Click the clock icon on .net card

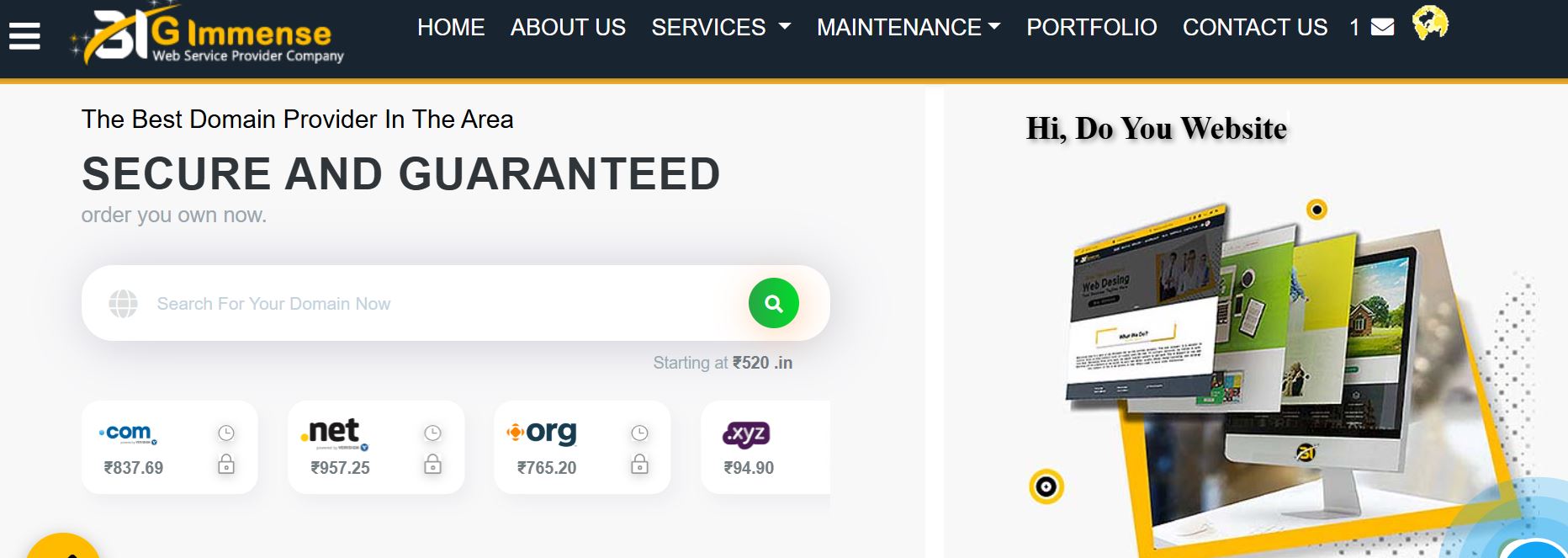coord(432,433)
